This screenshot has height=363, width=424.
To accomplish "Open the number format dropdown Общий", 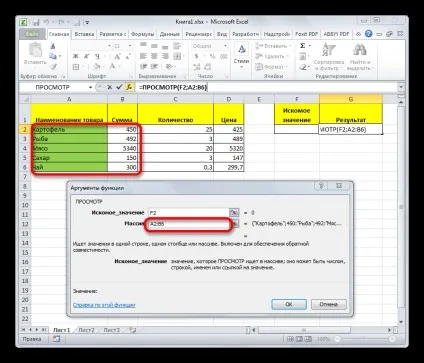I will tap(225, 46).
